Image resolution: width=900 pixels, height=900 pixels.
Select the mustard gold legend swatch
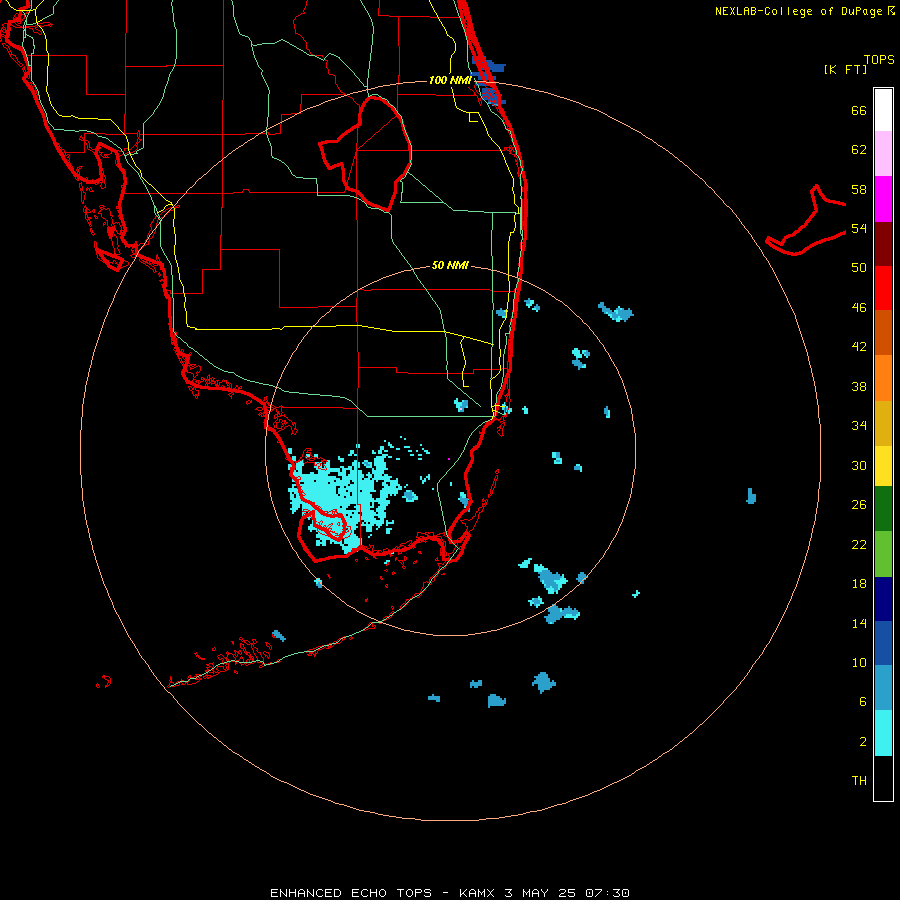(883, 423)
